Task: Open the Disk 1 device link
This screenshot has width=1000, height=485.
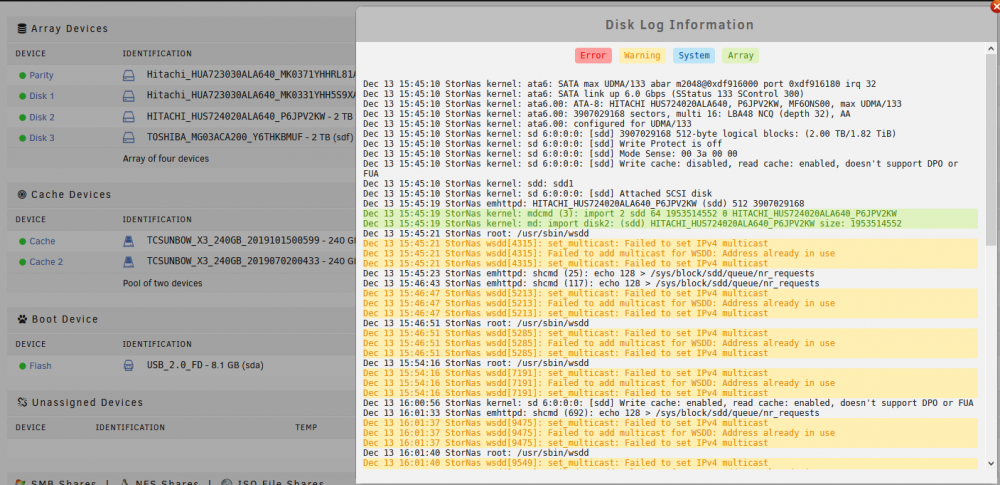Action: click(x=42, y=96)
